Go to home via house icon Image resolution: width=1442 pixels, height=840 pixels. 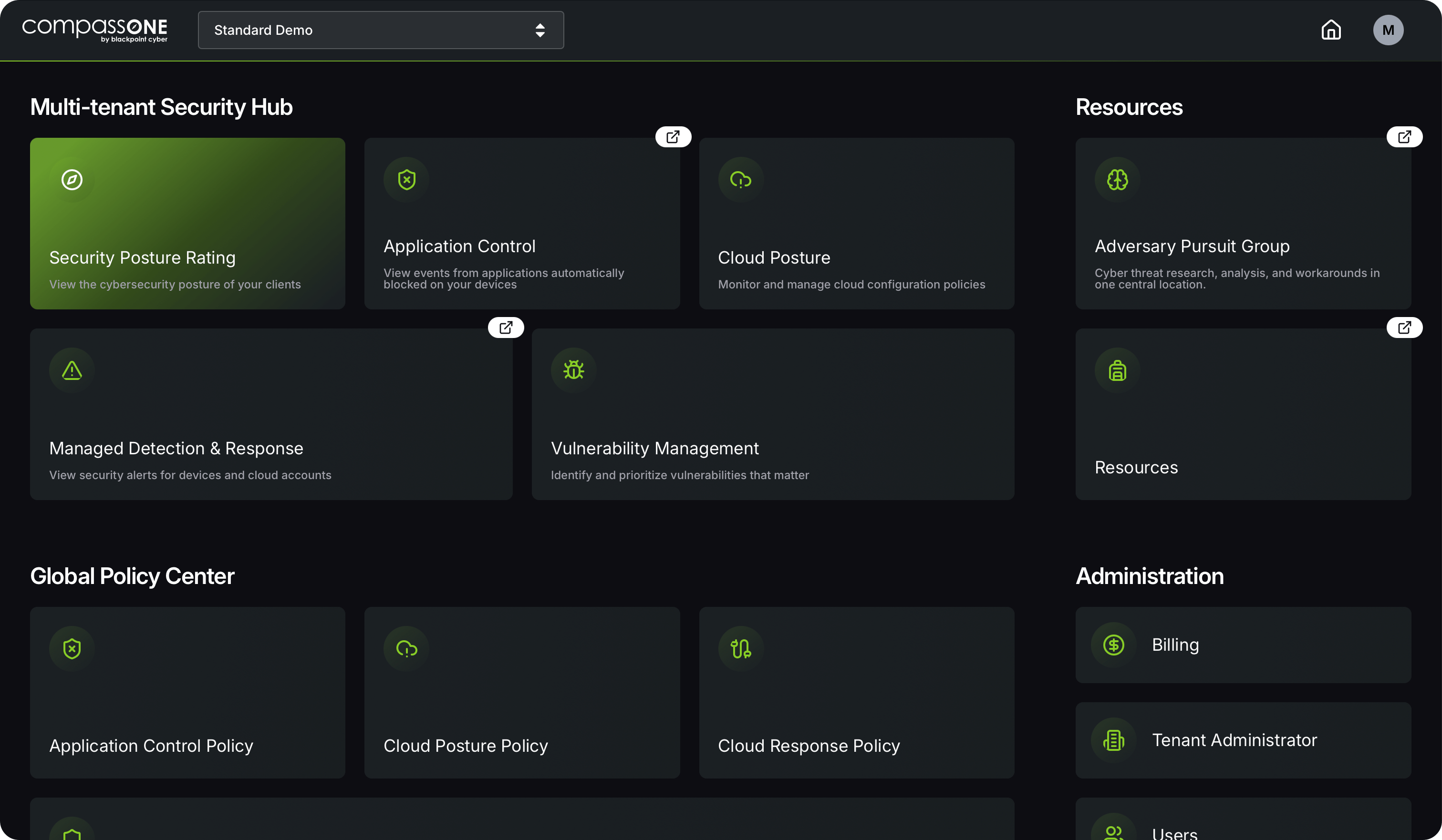1331,30
